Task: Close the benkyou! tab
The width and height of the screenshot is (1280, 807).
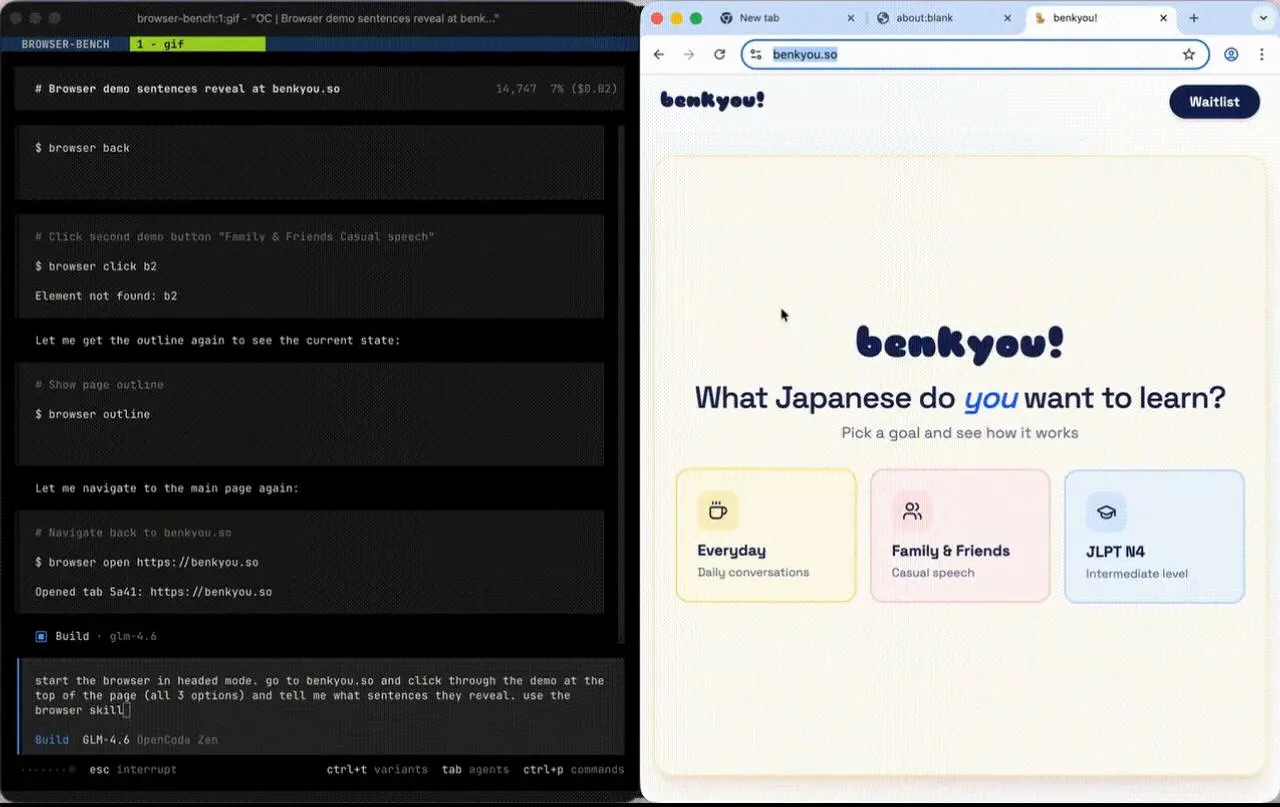Action: coord(1163,18)
